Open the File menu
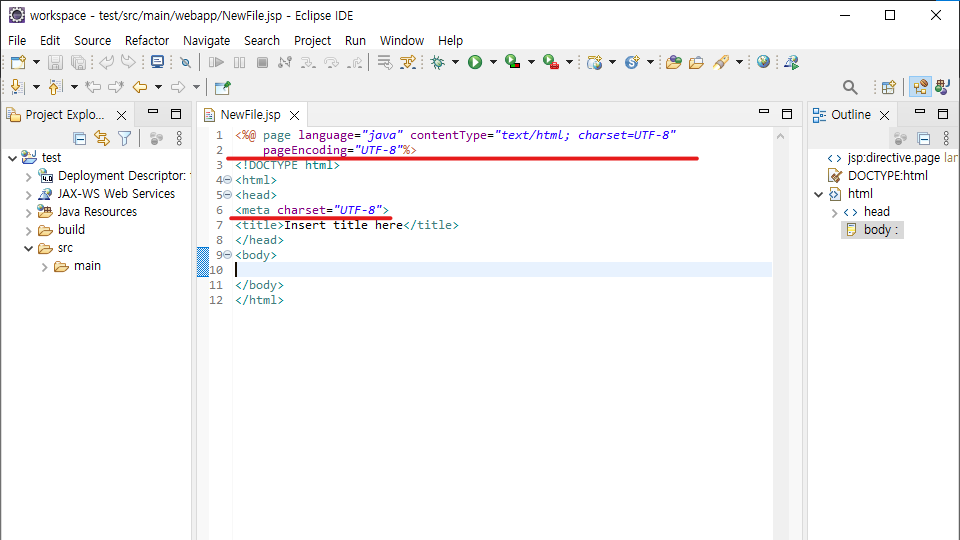This screenshot has width=960, height=540. (17, 40)
